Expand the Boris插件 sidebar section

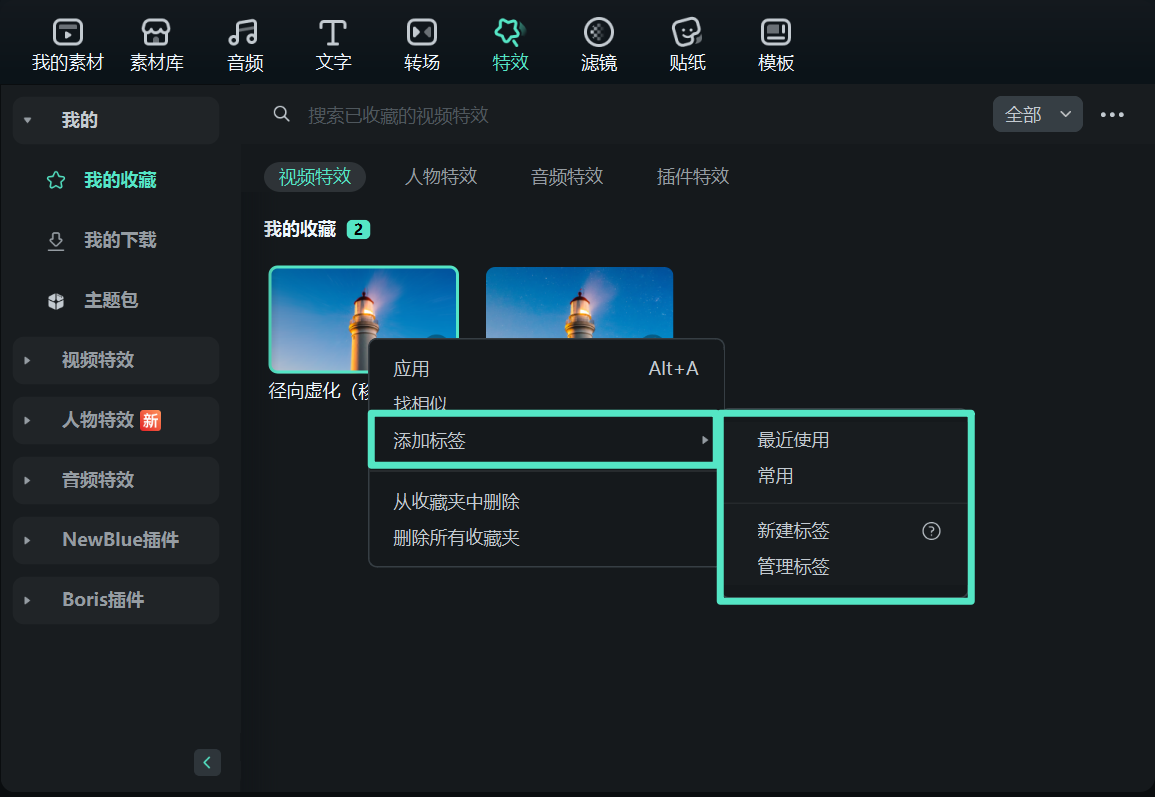[115, 600]
